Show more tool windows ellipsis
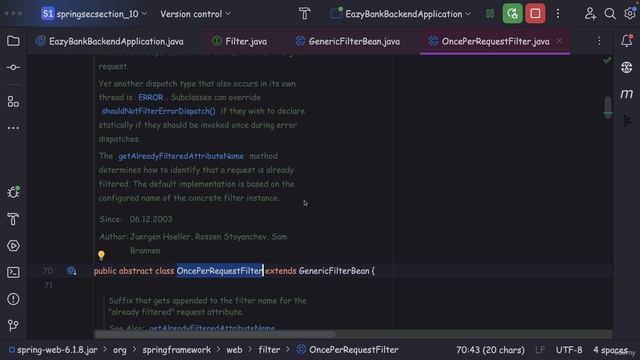640x360 pixels. pyautogui.click(x=13, y=128)
